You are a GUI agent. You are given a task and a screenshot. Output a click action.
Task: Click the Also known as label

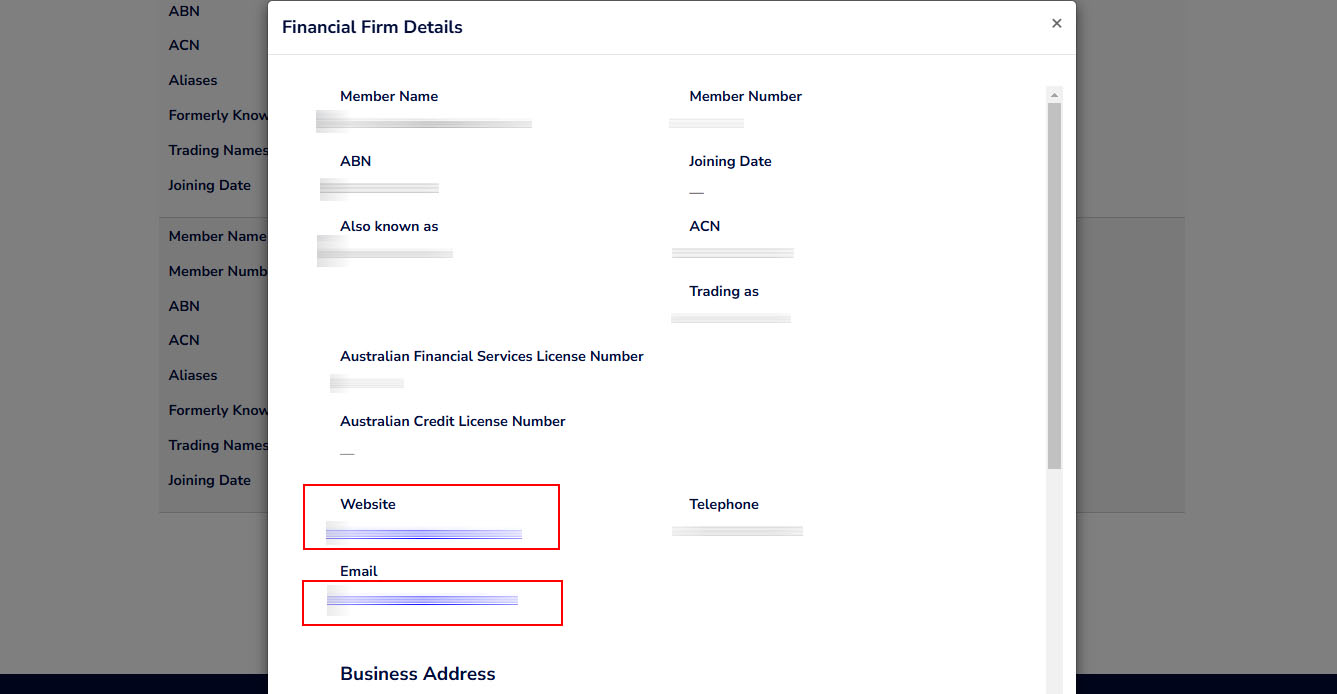(389, 226)
